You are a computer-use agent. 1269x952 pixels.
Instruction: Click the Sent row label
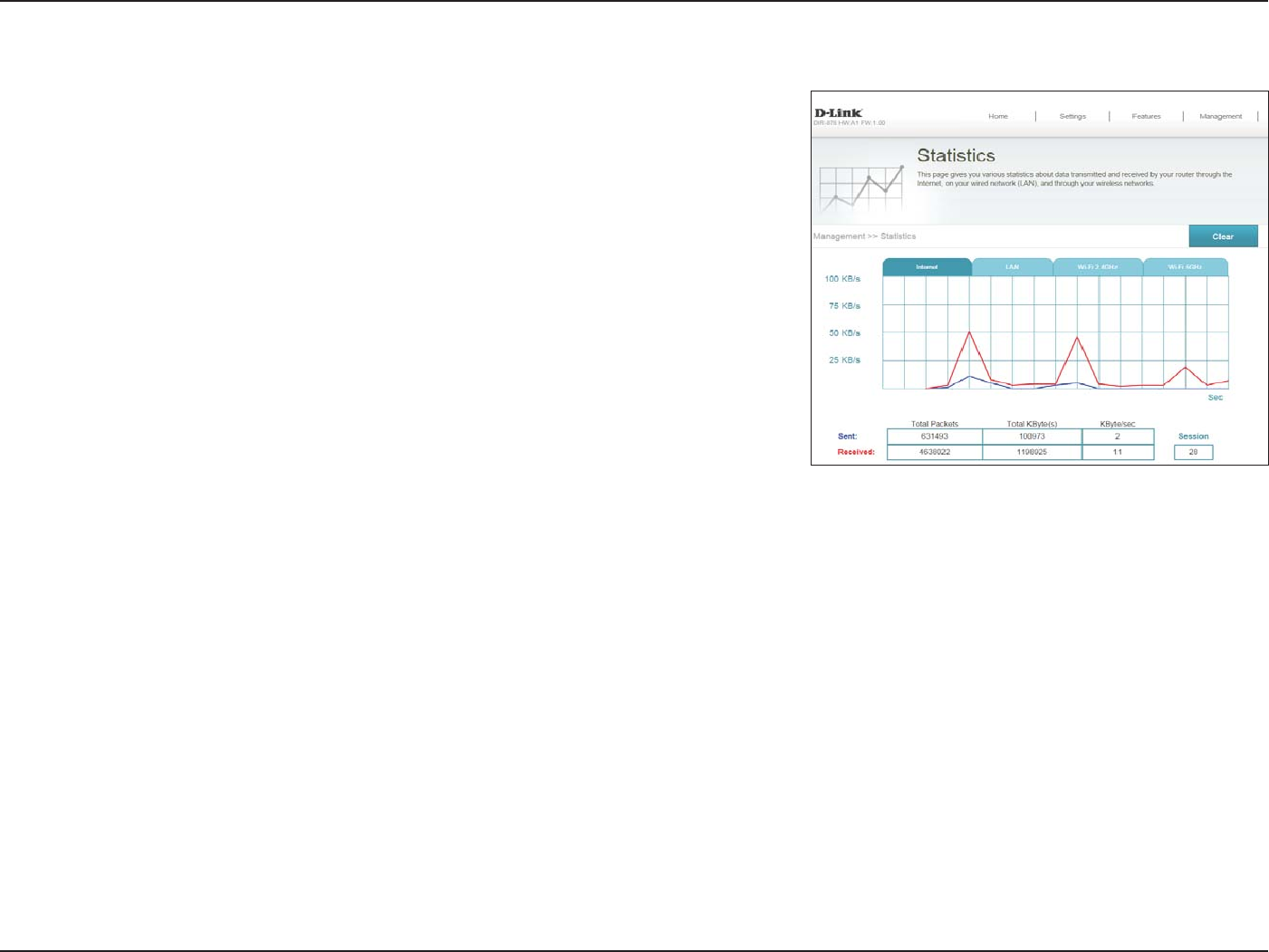click(847, 437)
